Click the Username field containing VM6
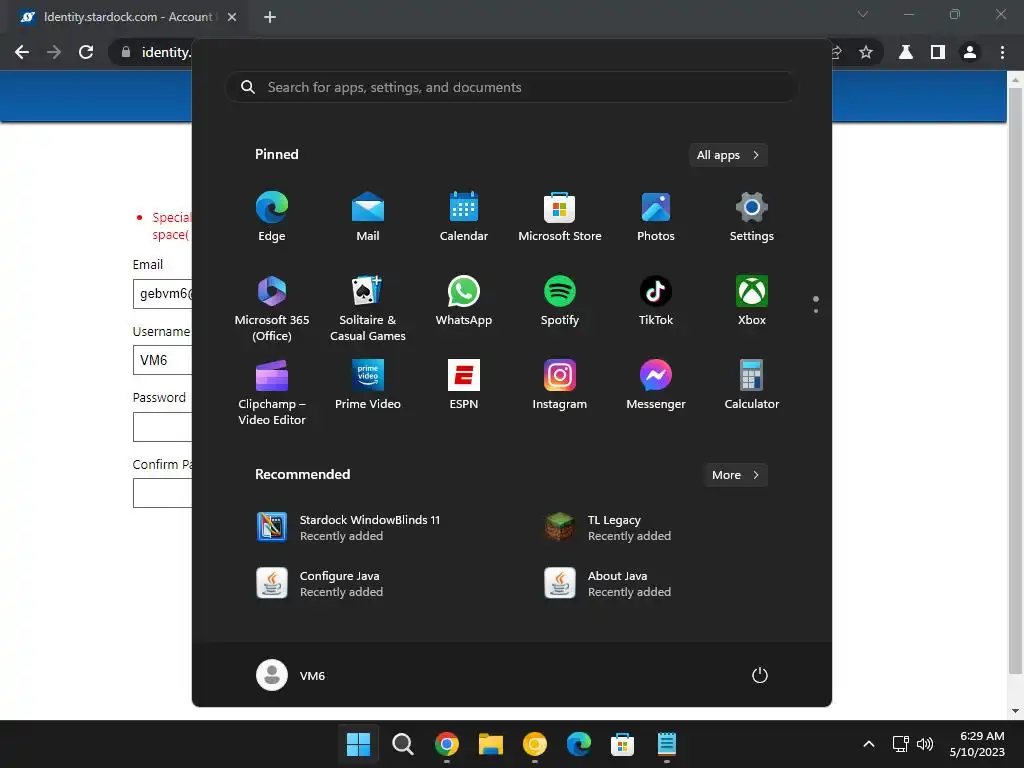The height and width of the screenshot is (768, 1024). click(163, 360)
